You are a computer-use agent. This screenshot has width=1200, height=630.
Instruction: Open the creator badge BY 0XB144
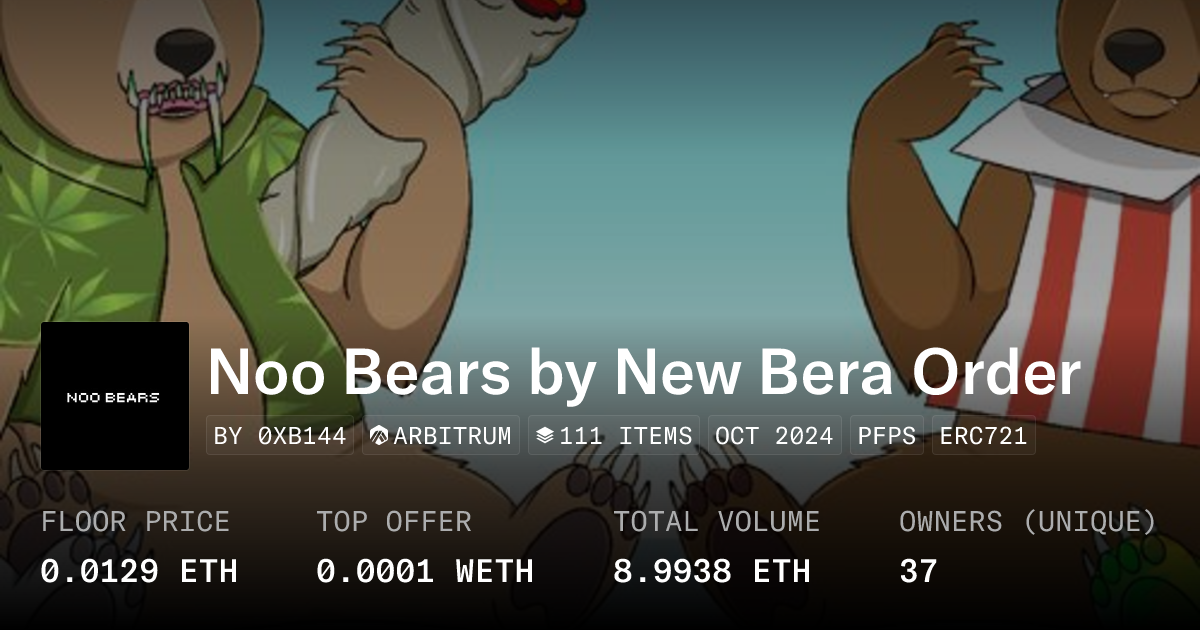point(280,436)
